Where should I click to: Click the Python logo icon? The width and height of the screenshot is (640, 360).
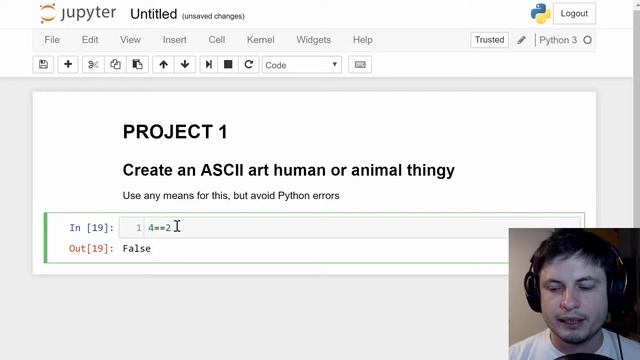540,13
